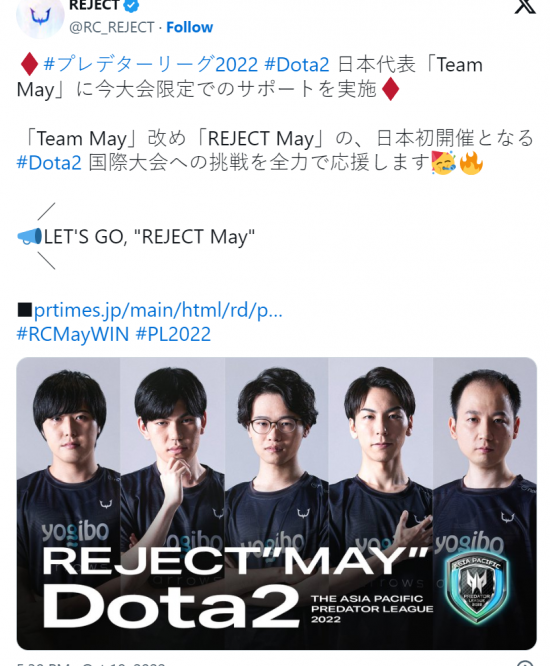Open the @RC_REJECT handle
550x666 pixels.
112,27
